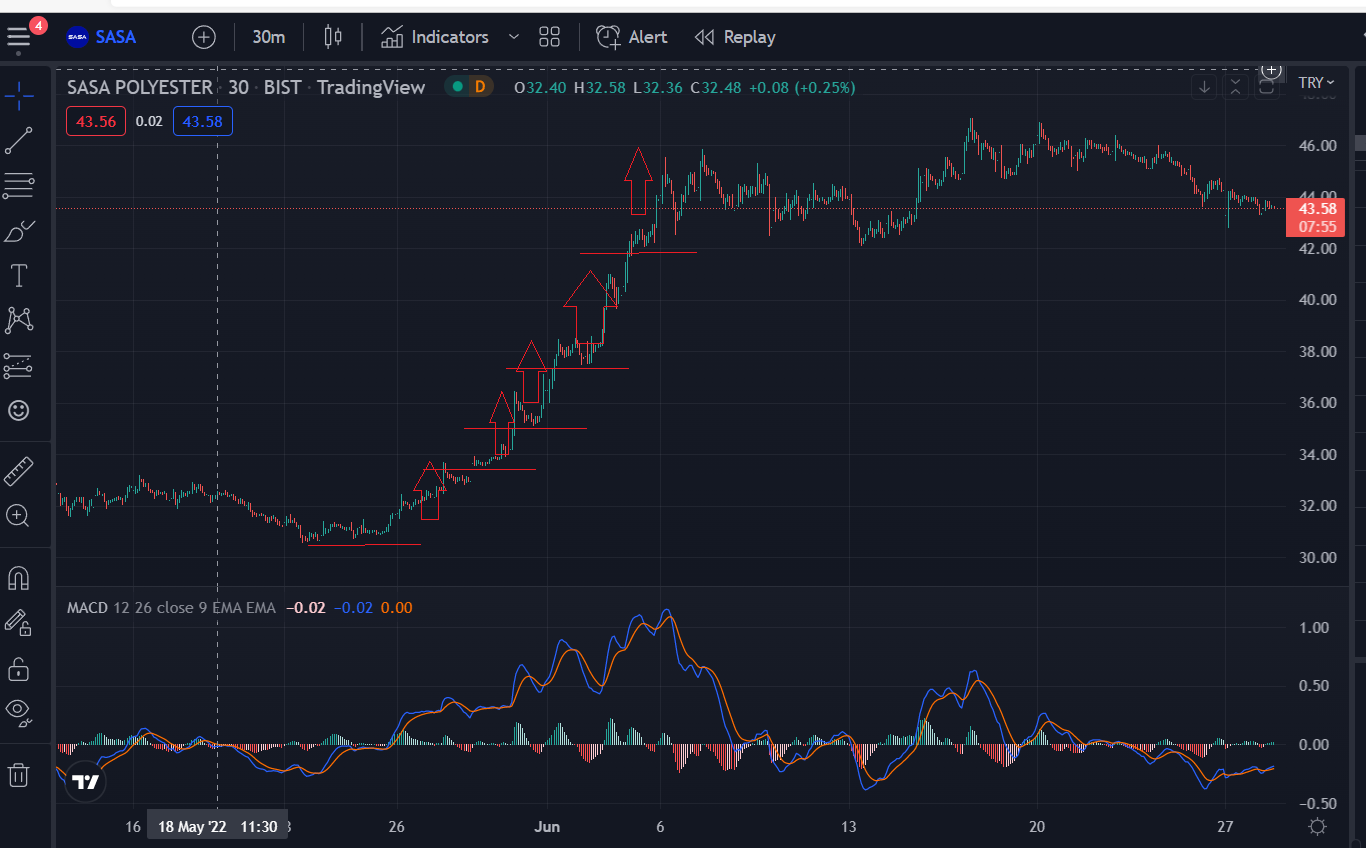Select the Text tool in left toolbar
Image resolution: width=1366 pixels, height=848 pixels.
point(19,275)
